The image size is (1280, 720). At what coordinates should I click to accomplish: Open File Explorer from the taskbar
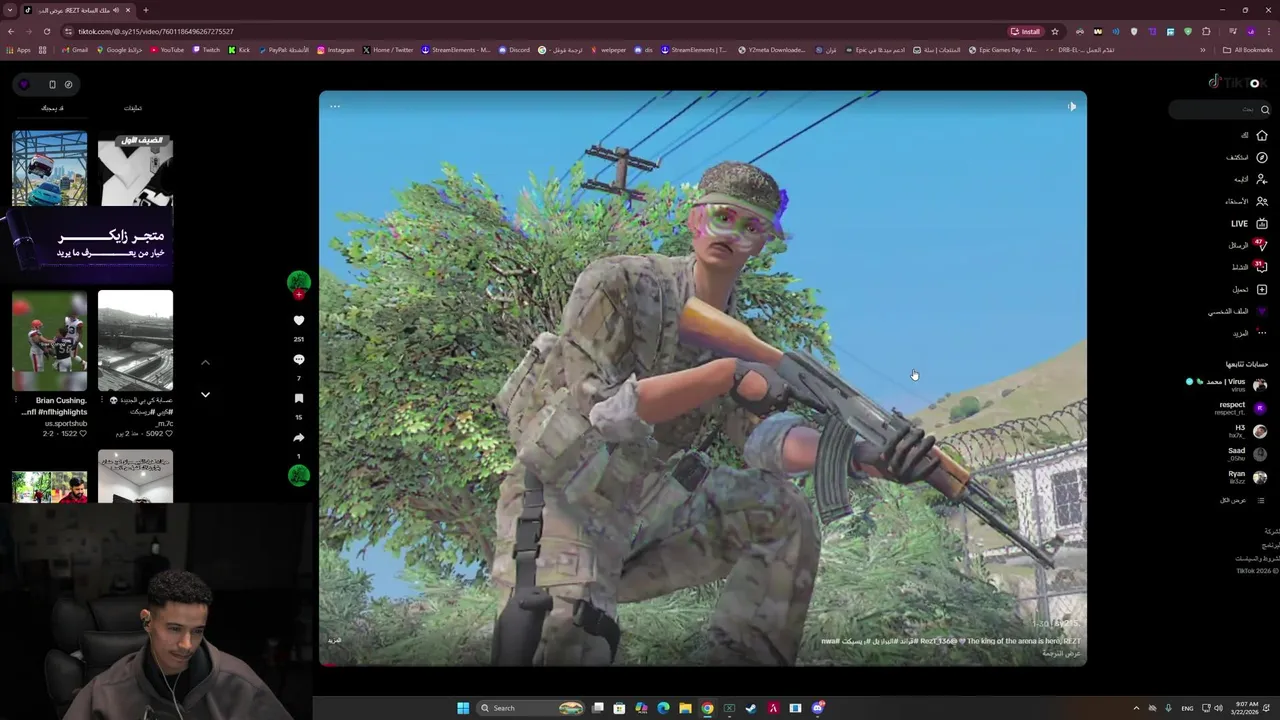click(685, 708)
